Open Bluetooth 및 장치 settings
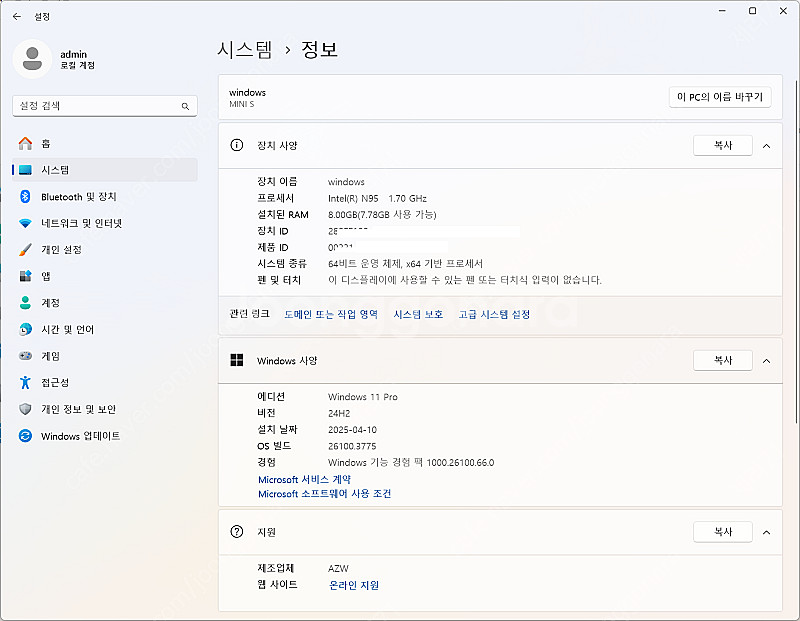800x621 pixels. pos(105,196)
